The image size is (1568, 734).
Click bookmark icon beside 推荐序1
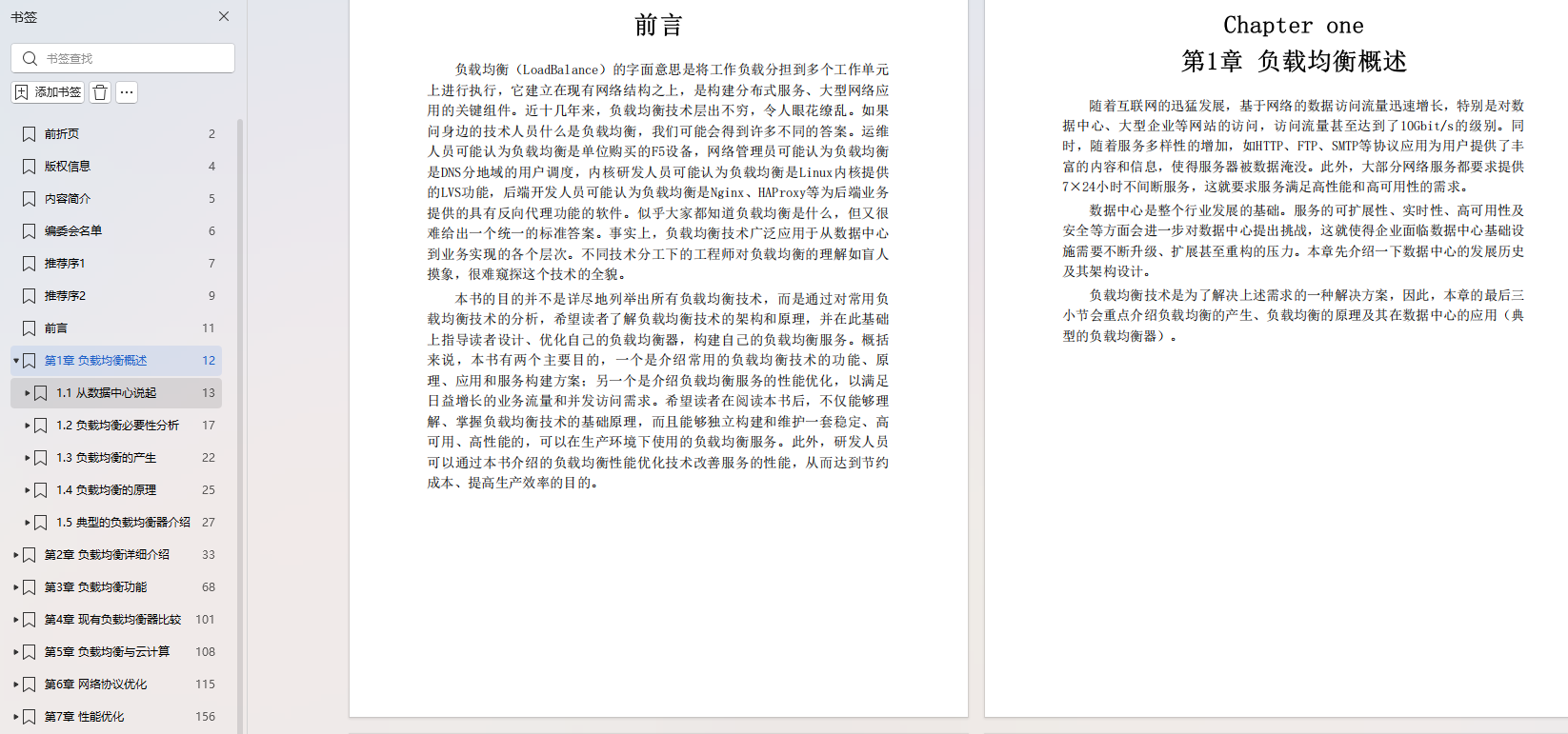(30, 264)
